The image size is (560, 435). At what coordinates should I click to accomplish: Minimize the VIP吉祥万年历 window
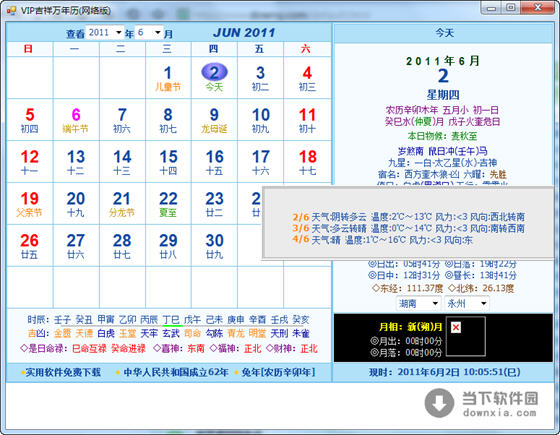491,8
